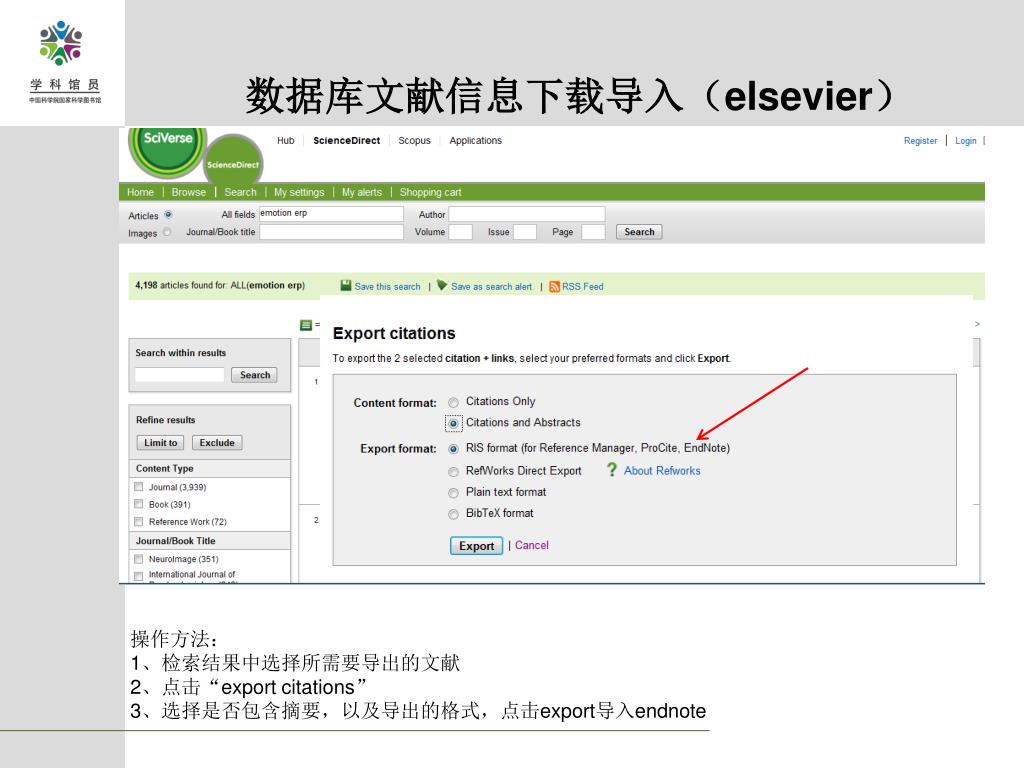The width and height of the screenshot is (1024, 768).
Task: Click Cancel in export dialog
Action: (x=532, y=545)
